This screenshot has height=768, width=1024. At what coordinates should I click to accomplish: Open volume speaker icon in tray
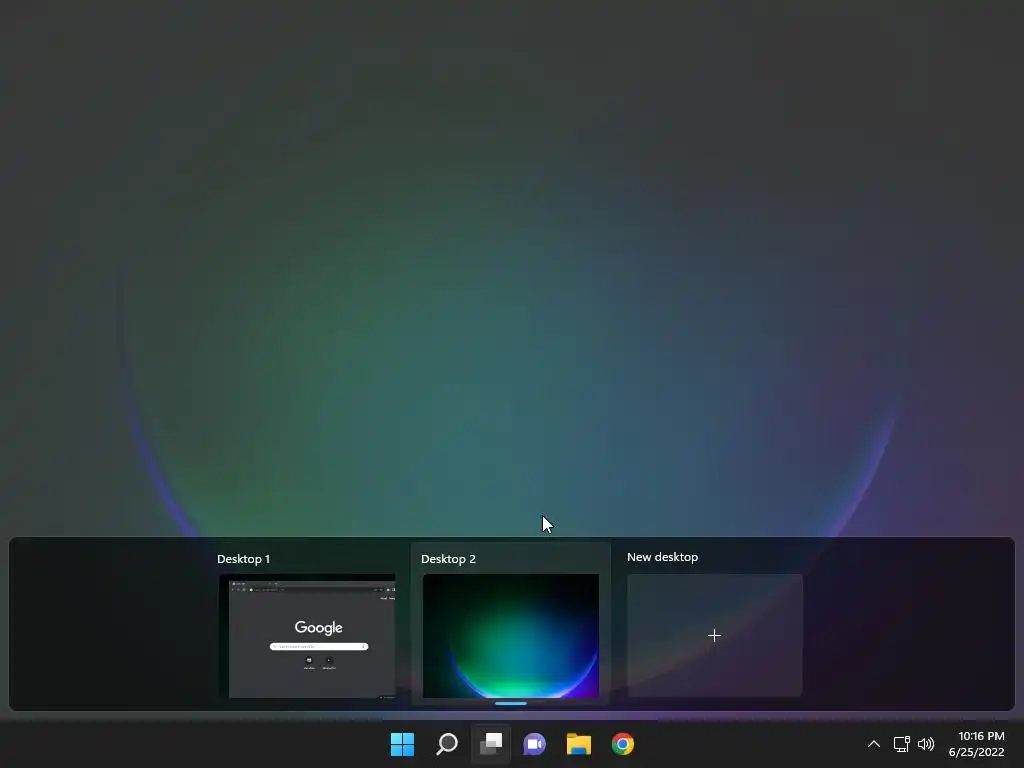coord(926,744)
